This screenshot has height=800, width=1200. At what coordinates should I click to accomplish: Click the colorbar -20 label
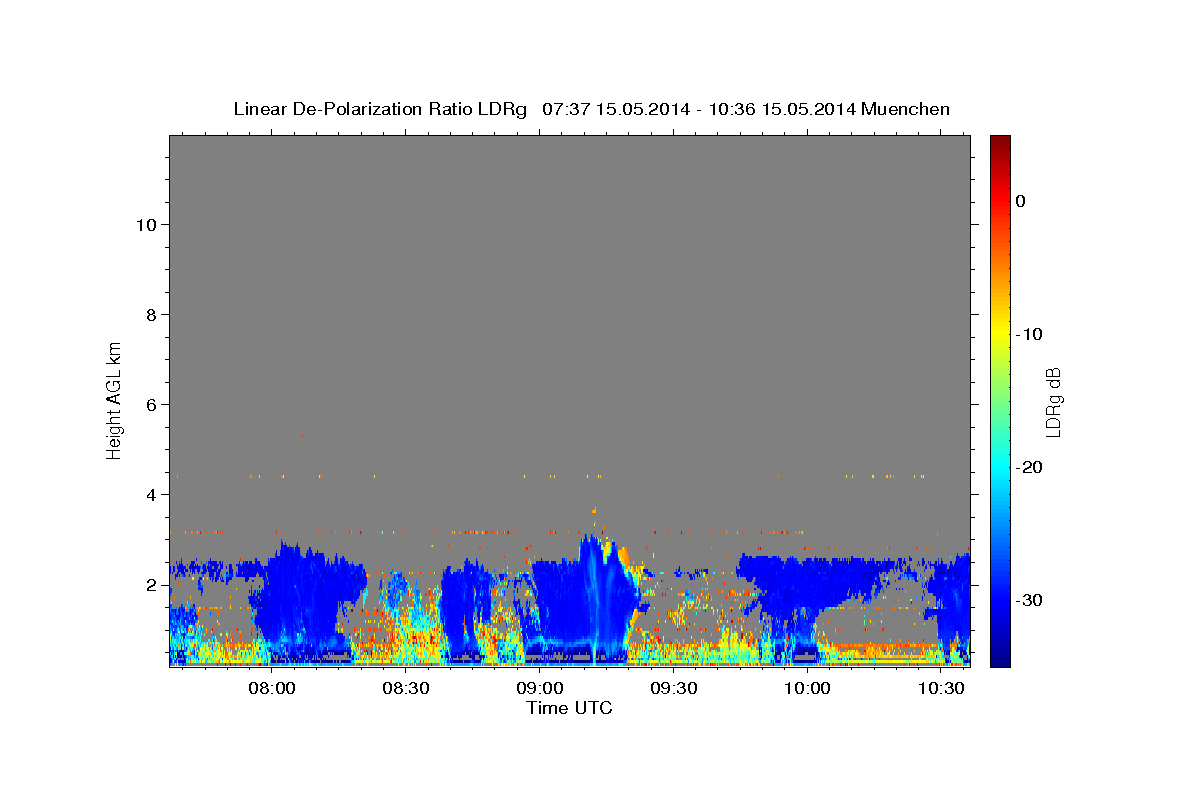point(1030,467)
